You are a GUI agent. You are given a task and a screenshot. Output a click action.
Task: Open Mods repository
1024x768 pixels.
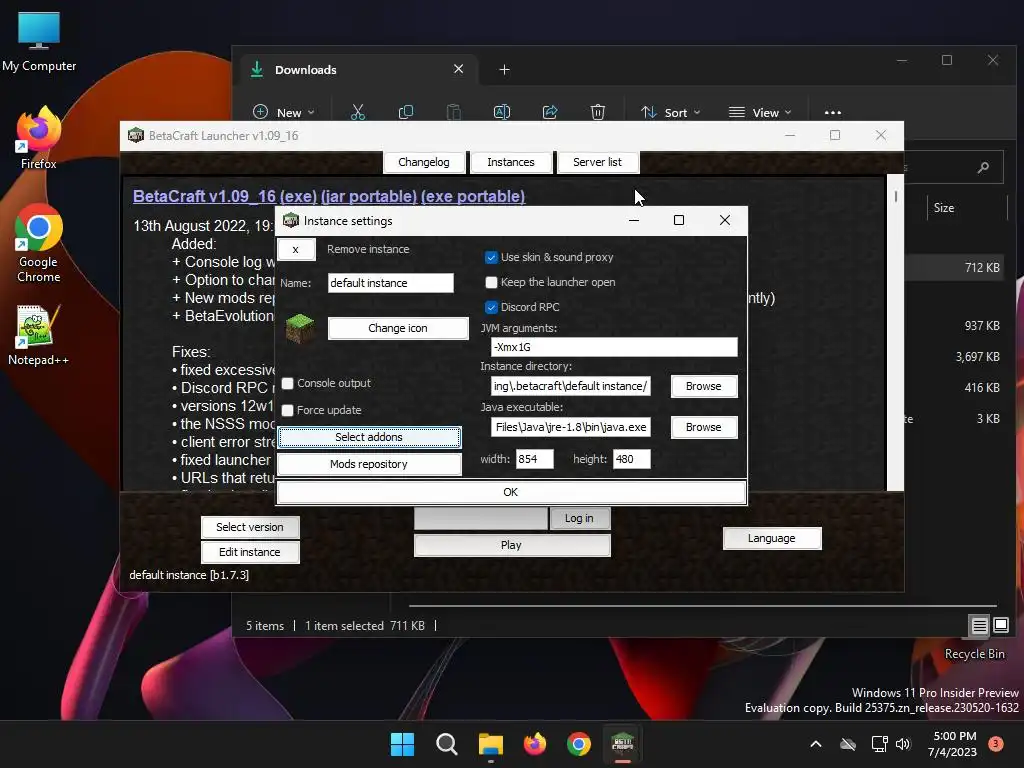(369, 464)
